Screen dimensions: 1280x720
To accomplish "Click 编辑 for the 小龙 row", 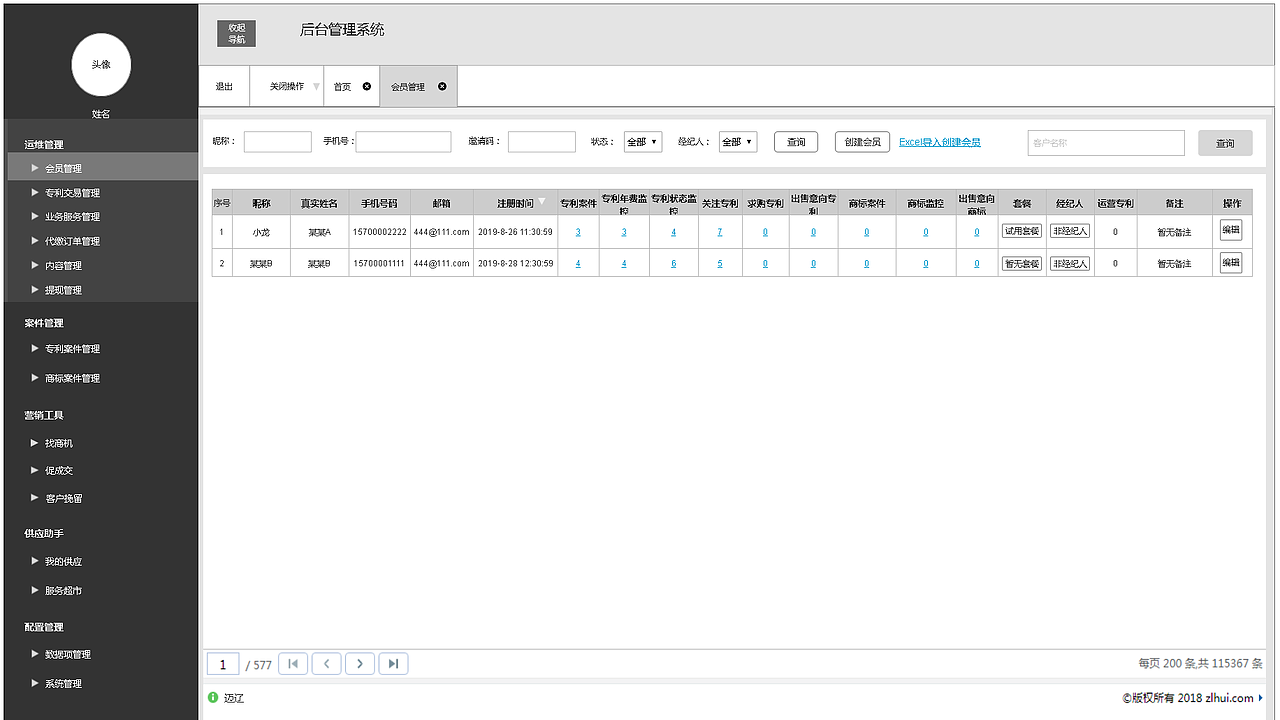I will coord(1231,230).
